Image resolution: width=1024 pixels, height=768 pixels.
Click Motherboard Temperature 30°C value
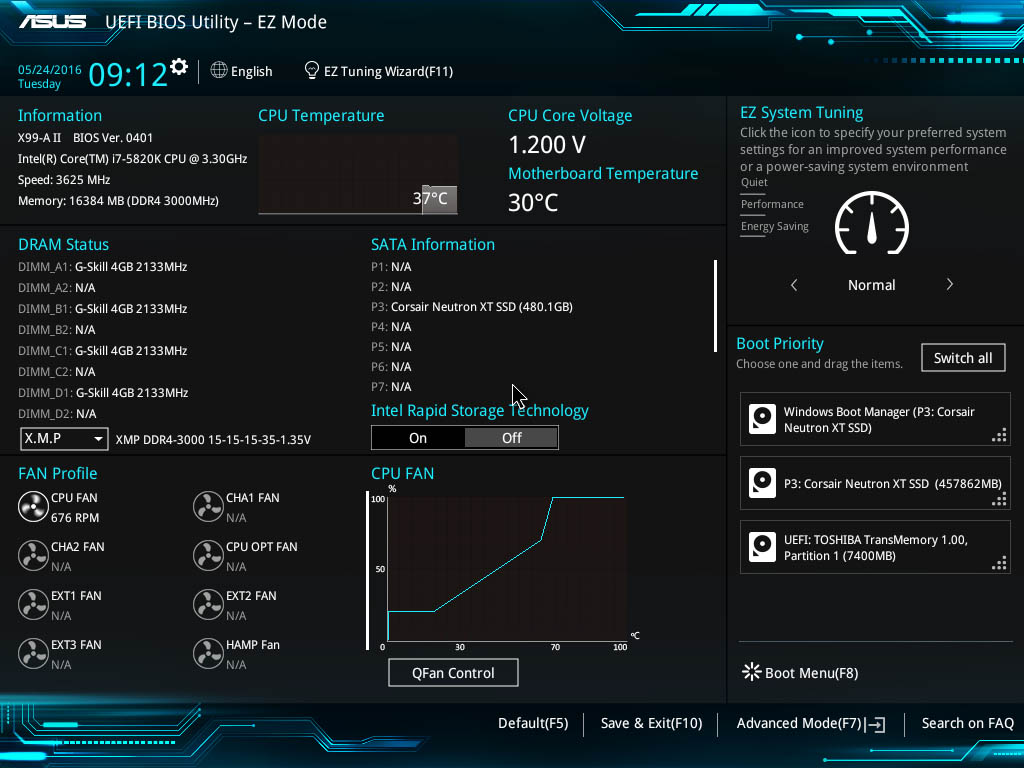533,202
